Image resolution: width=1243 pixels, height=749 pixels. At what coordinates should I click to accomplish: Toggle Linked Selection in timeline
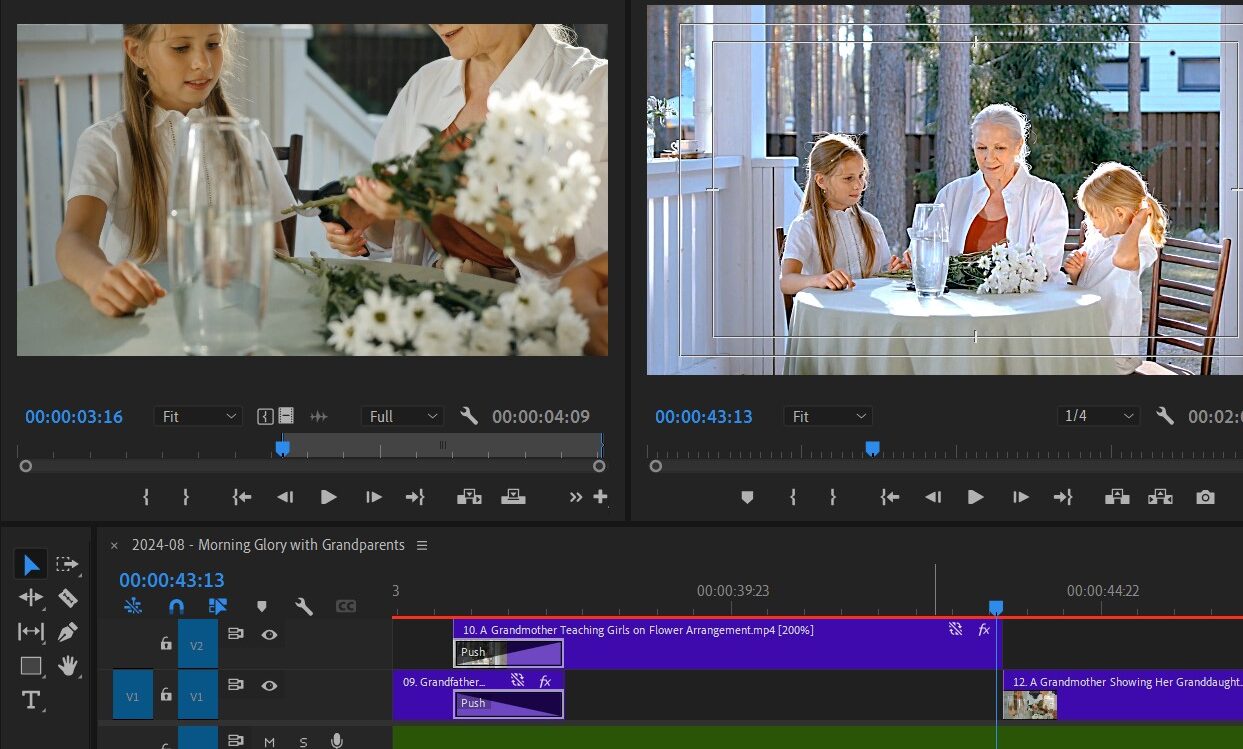tap(218, 606)
